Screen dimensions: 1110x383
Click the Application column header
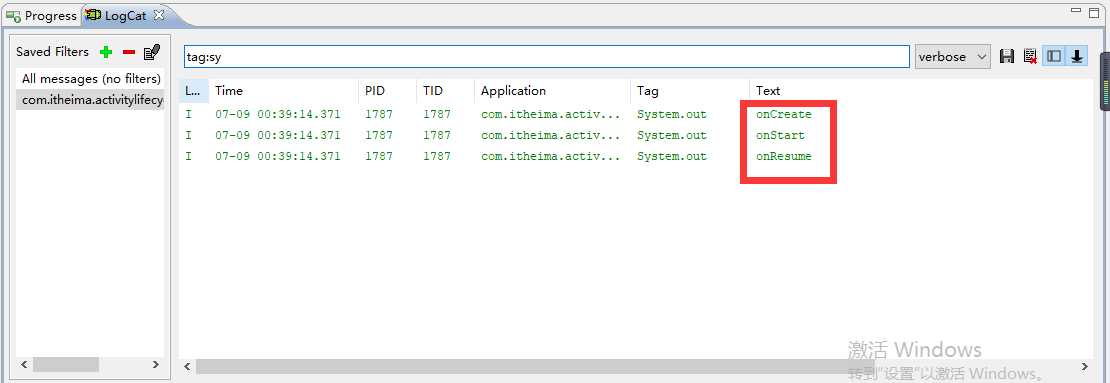click(552, 91)
